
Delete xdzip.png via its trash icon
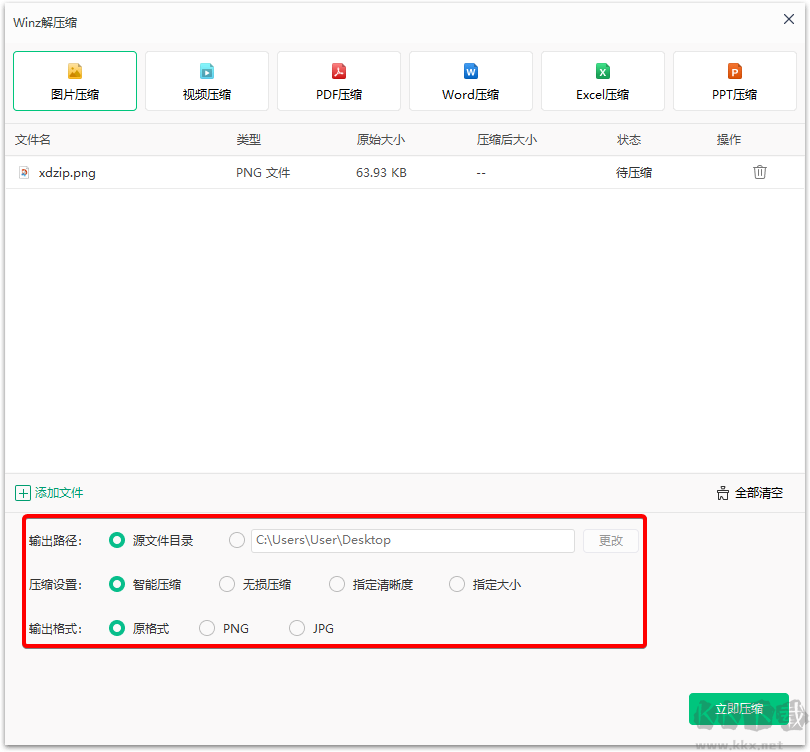point(760,172)
